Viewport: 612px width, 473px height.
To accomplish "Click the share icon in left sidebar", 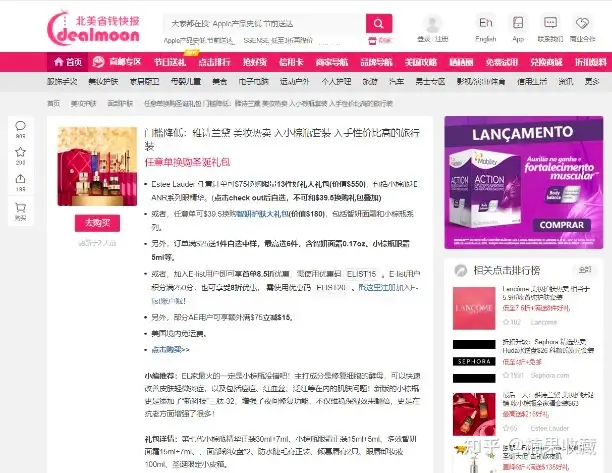I will click(20, 179).
